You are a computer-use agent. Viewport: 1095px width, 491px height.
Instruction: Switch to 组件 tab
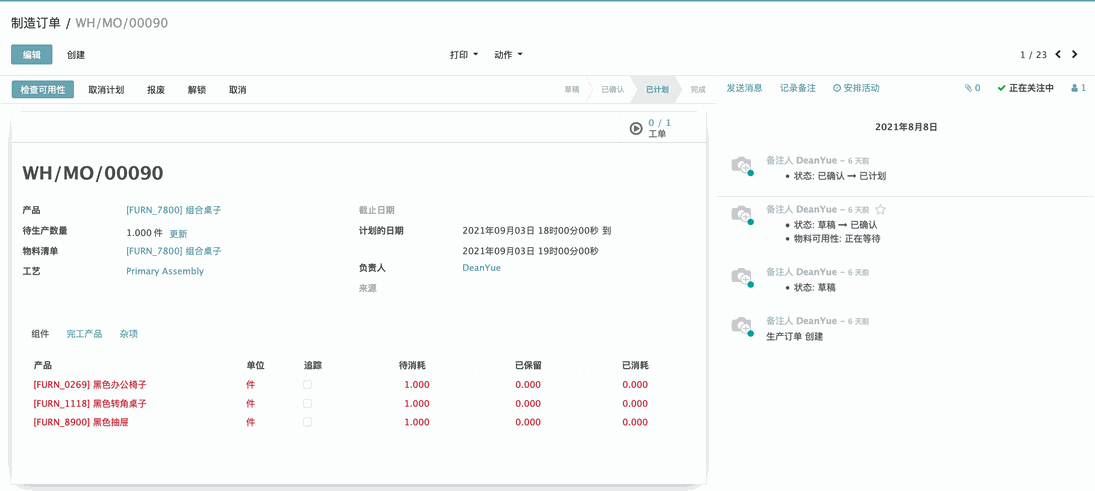[41, 334]
